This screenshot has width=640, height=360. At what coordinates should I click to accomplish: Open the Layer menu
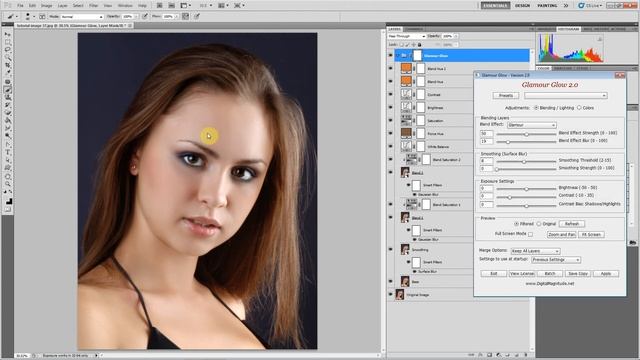coord(62,6)
